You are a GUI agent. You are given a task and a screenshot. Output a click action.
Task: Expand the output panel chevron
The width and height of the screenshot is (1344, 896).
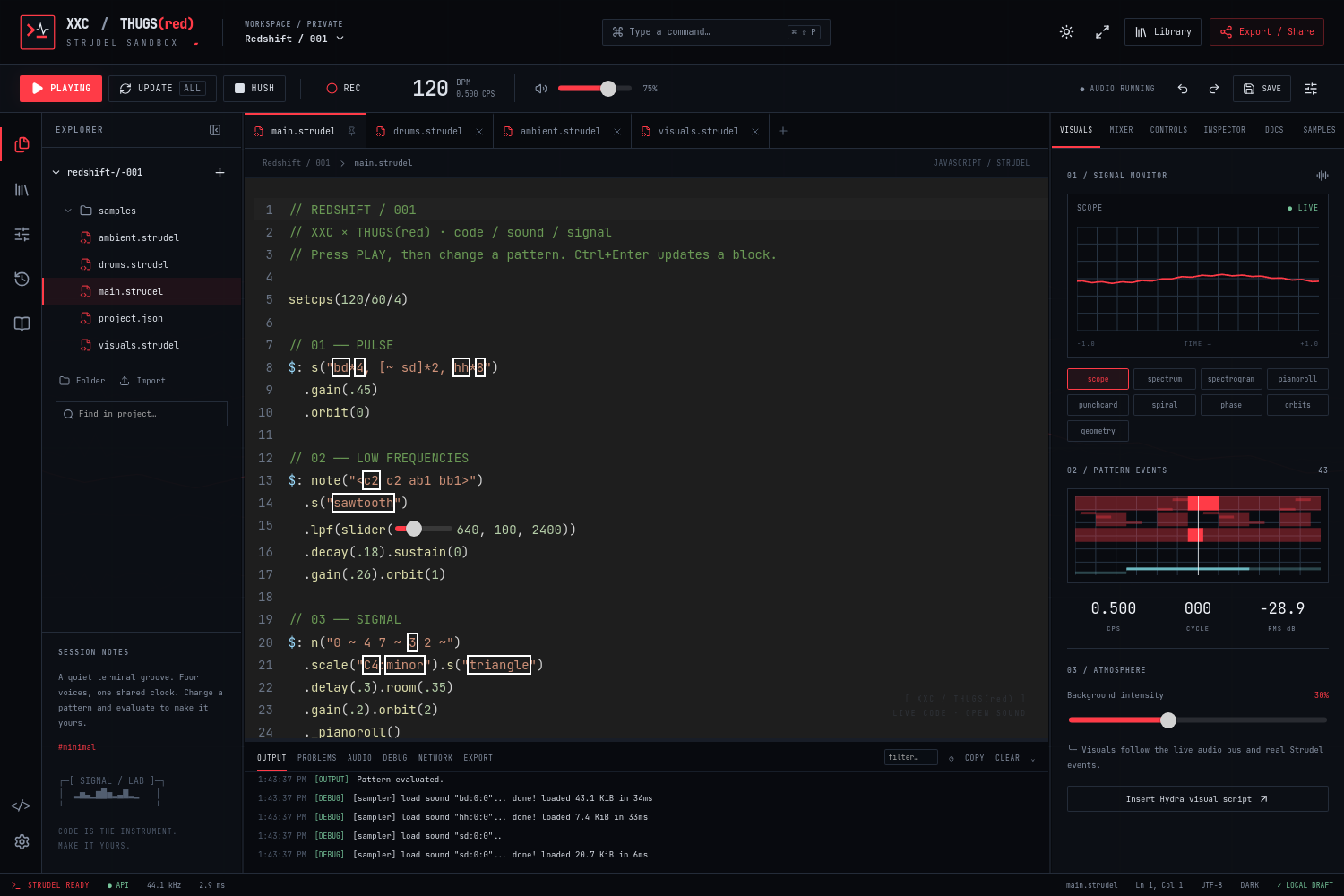pyautogui.click(x=1032, y=758)
